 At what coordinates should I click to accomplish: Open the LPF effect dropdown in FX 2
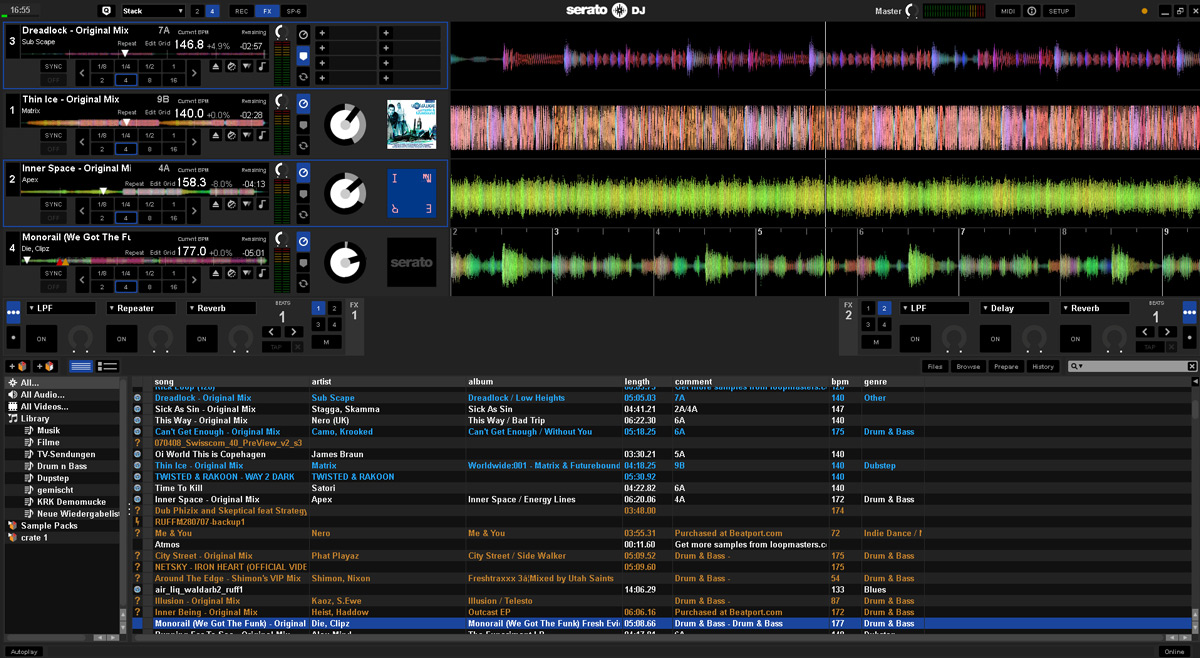pos(934,308)
